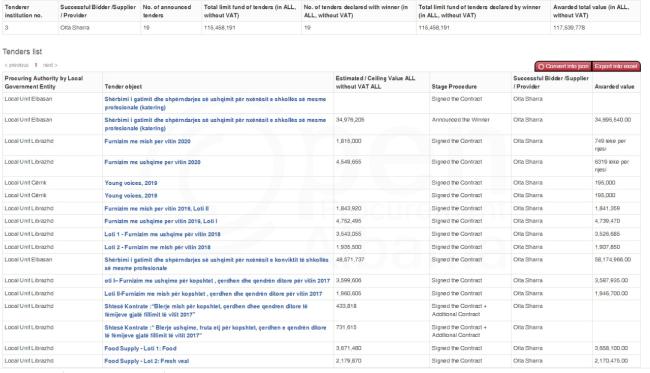Click the No. of announced tenders header
The image size is (650, 373).
click(166, 11)
